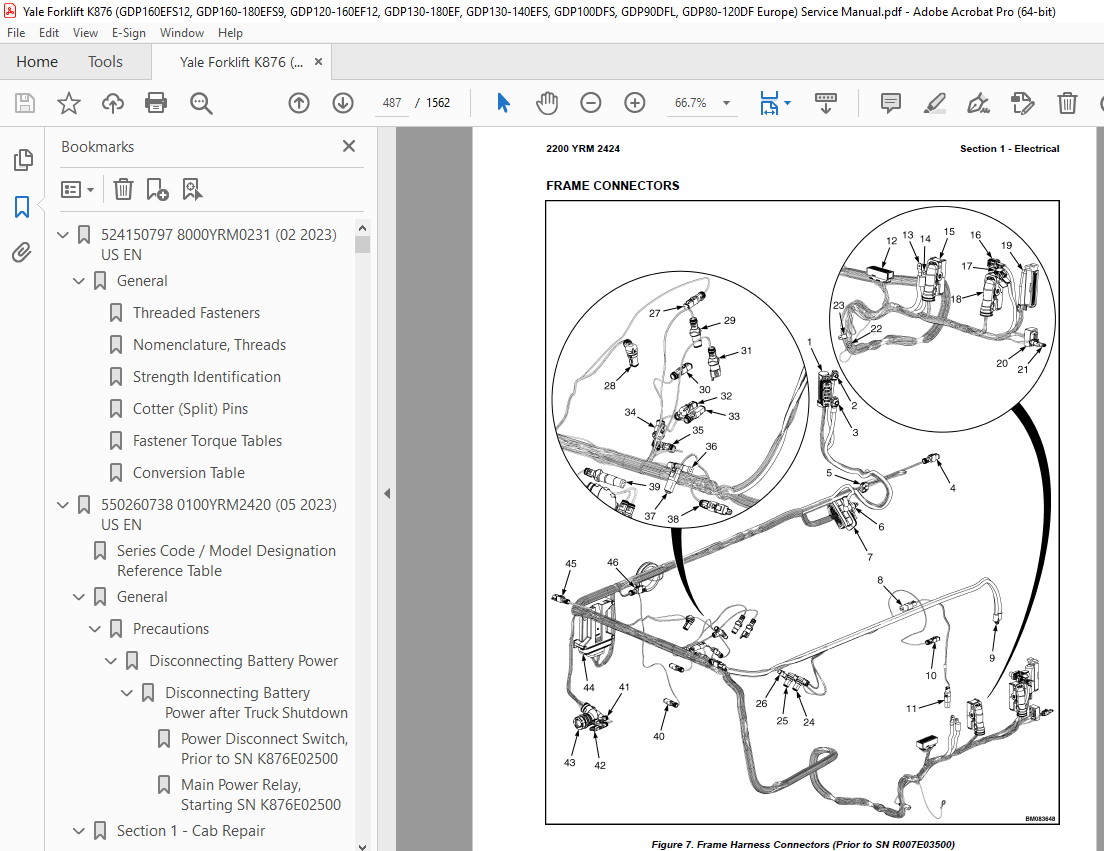Add a comment with note icon
The image size is (1104, 851).
pos(891,103)
